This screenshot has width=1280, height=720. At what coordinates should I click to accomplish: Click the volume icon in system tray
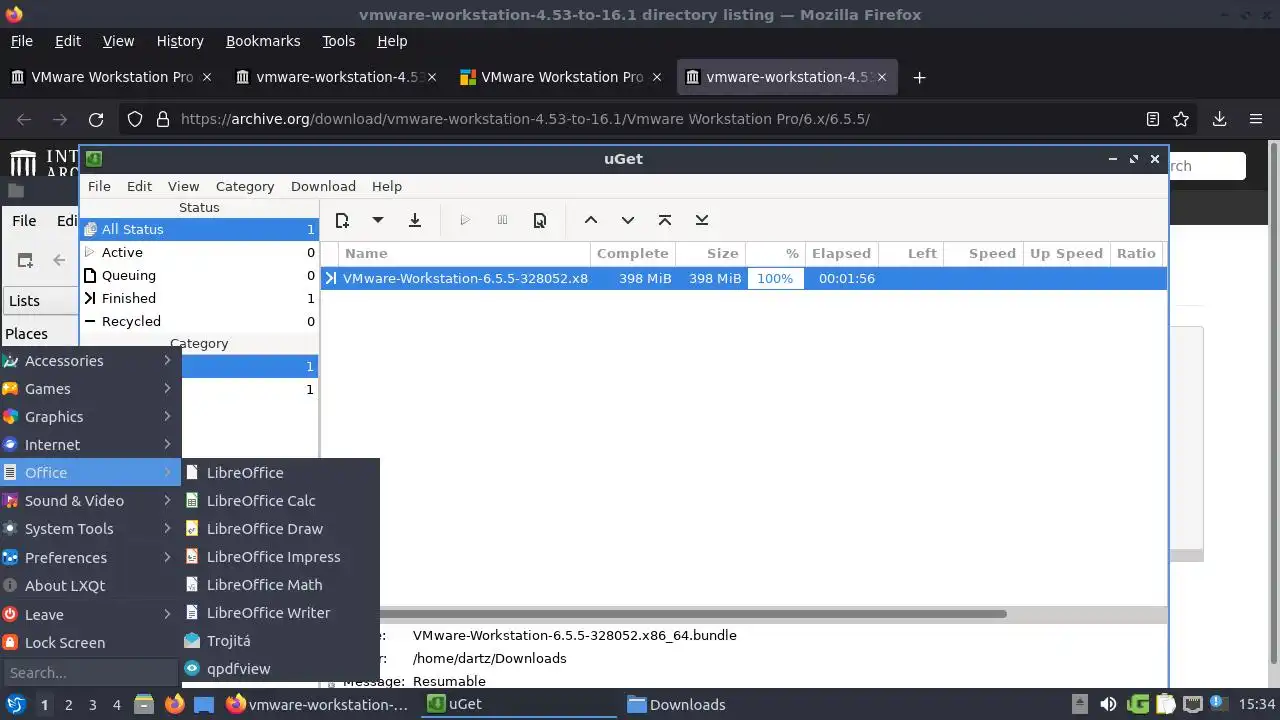pos(1108,704)
